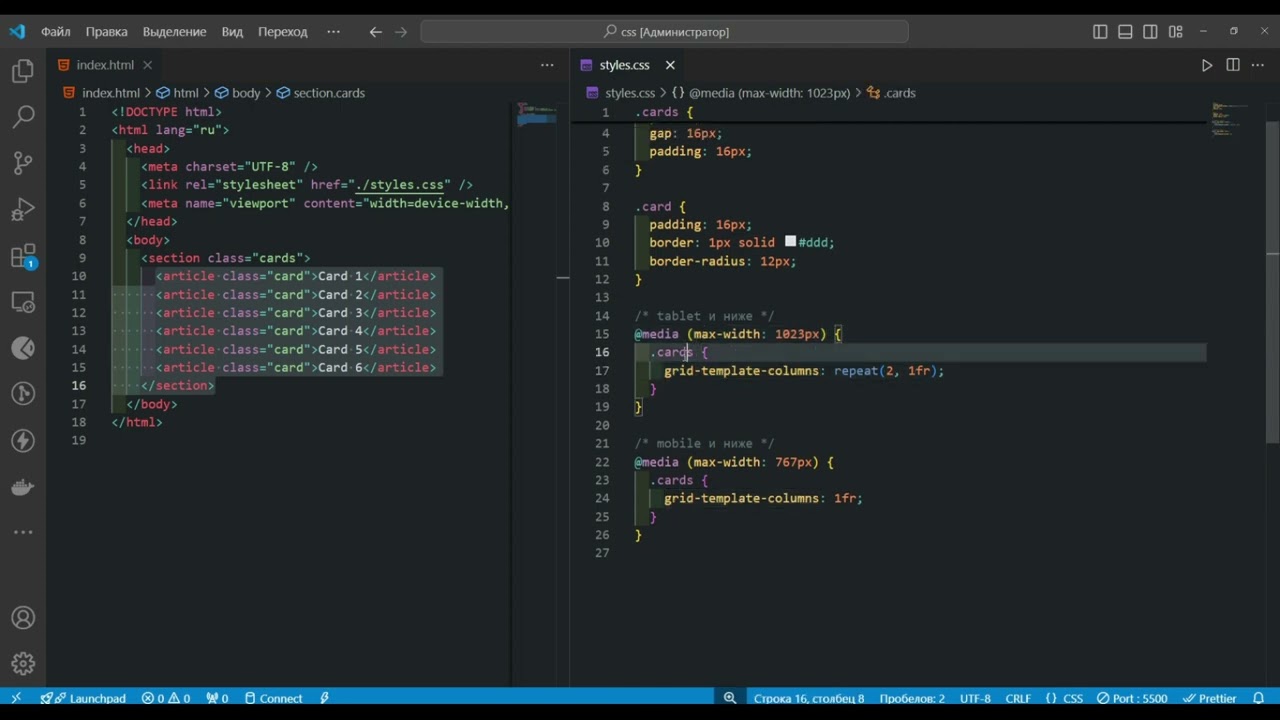Image resolution: width=1280 pixels, height=720 pixels.
Task: Show additional views ellipsis in activity bar
Action: click(x=23, y=533)
